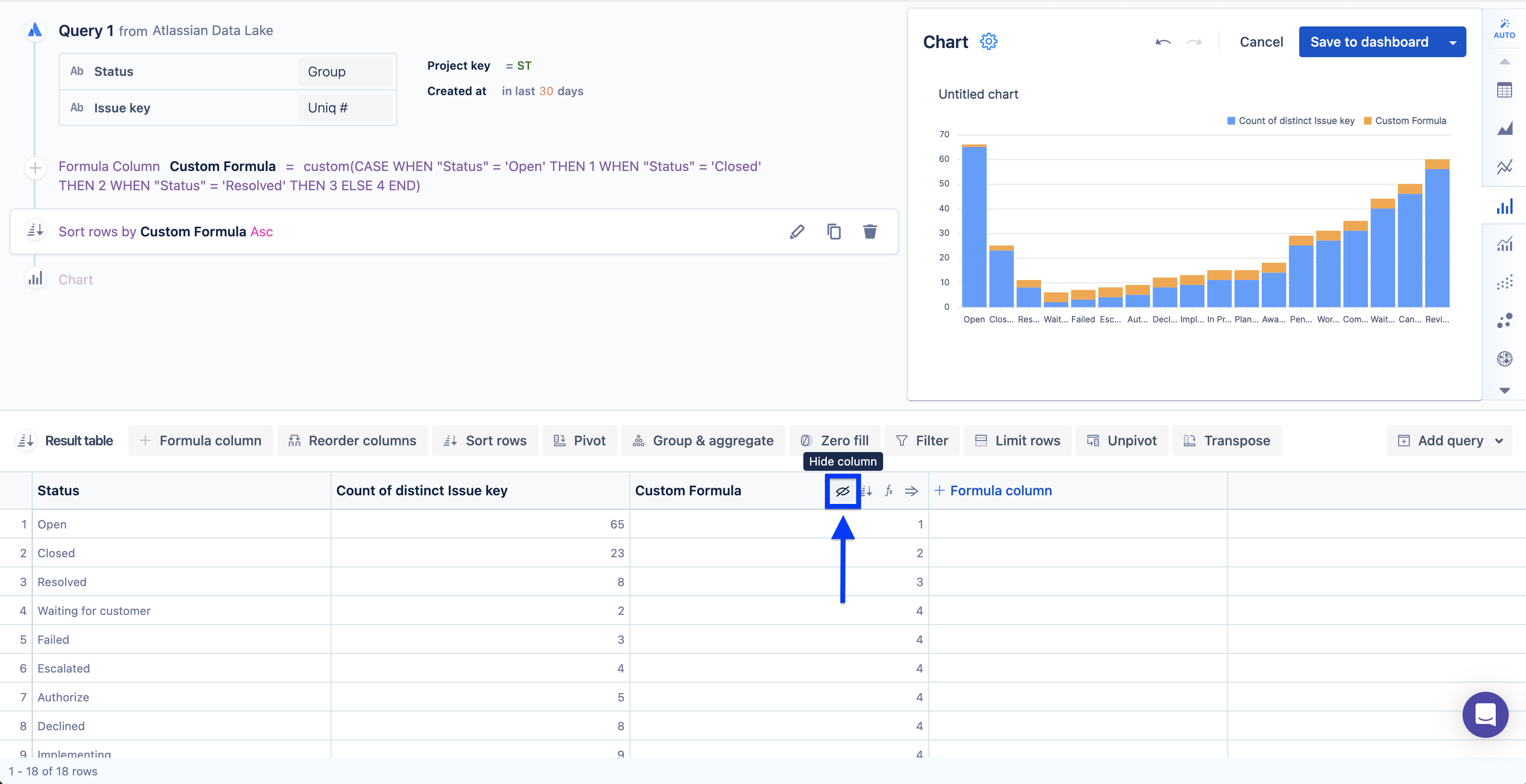Expand the Add query dropdown
1526x784 pixels.
point(1499,441)
